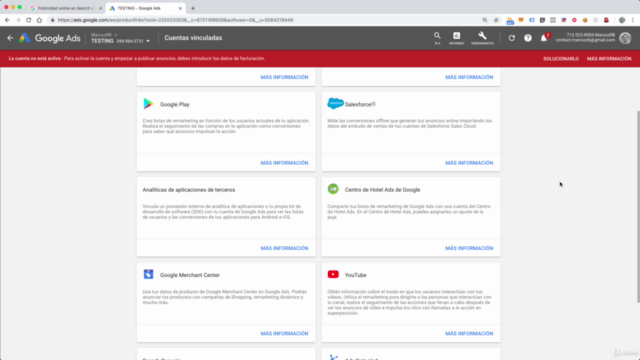Click the YouTube logo icon
The height and width of the screenshot is (360, 640).
(x=333, y=274)
